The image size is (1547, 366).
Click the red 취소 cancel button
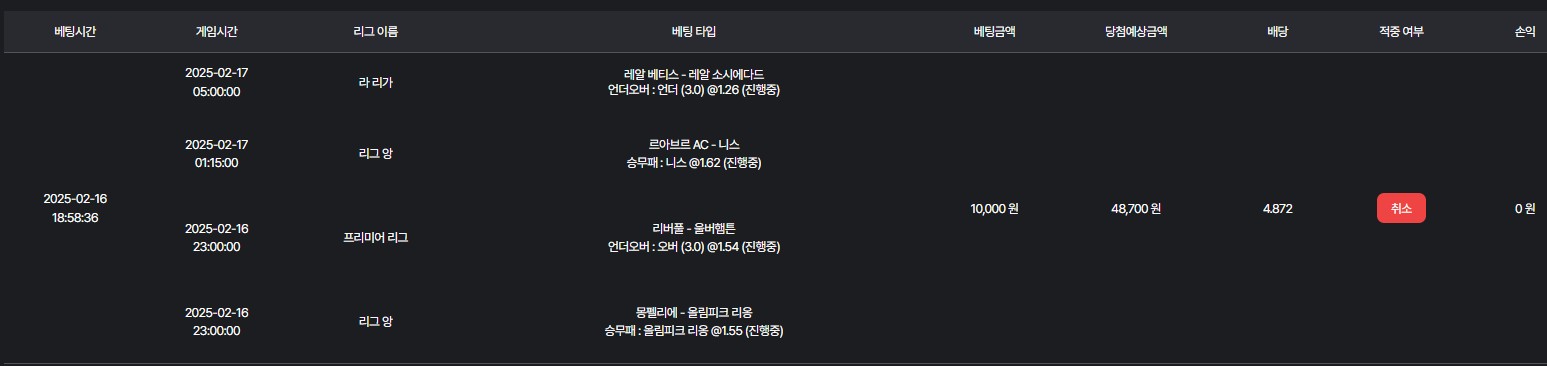coord(1401,208)
